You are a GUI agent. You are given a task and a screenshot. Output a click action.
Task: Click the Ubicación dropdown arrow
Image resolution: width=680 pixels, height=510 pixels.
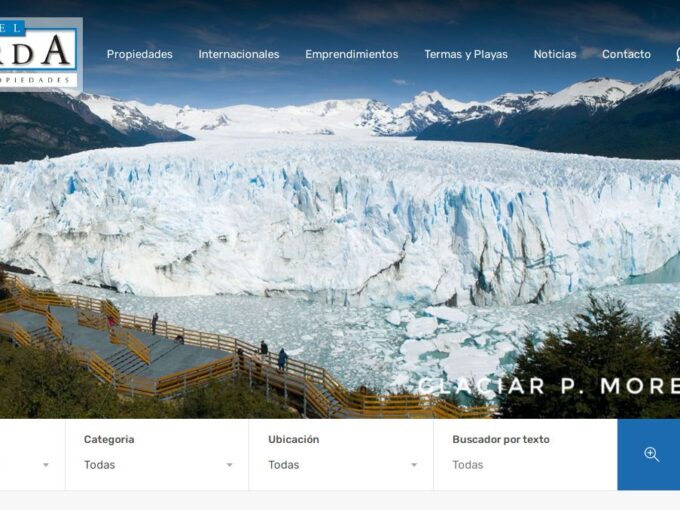coord(414,465)
